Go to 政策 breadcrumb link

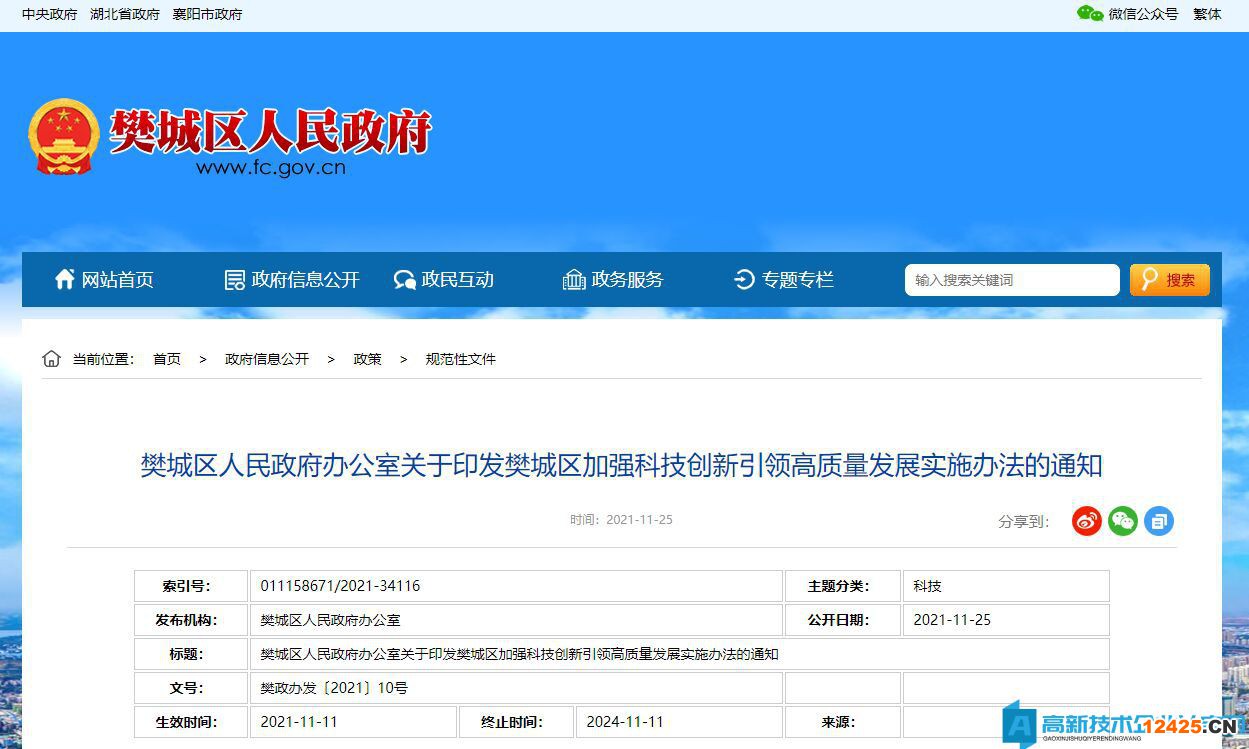pos(367,359)
